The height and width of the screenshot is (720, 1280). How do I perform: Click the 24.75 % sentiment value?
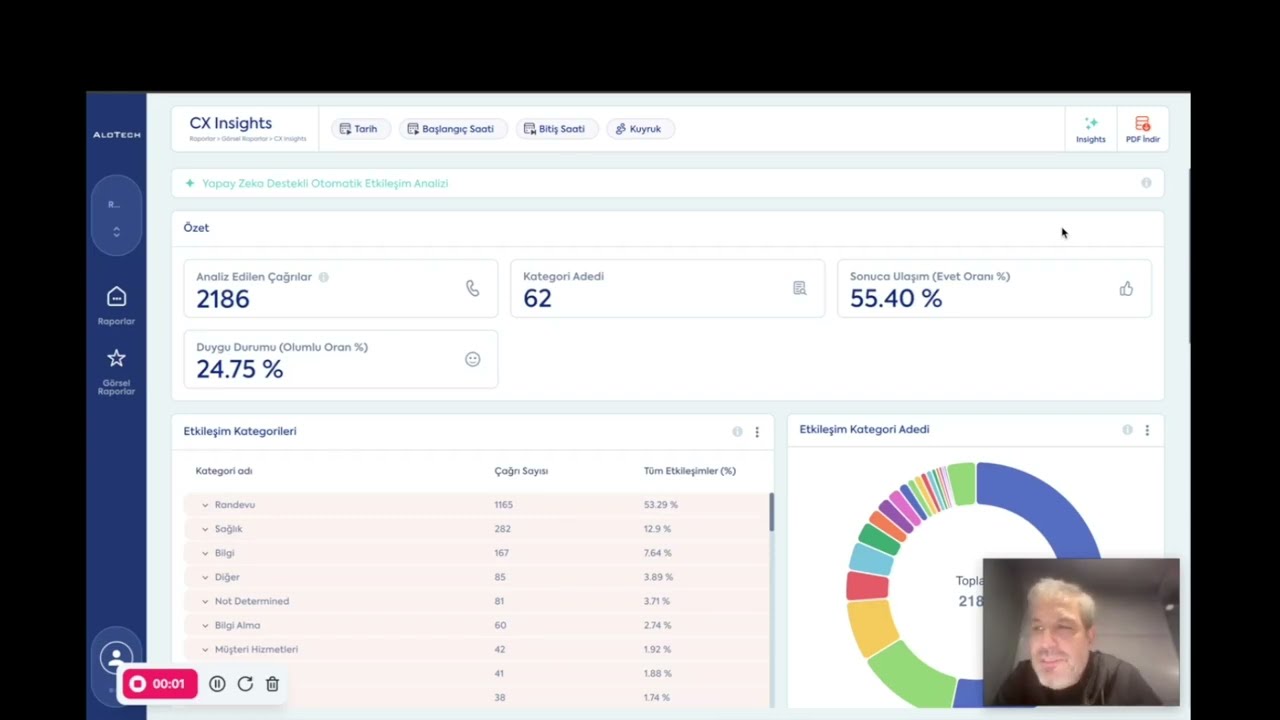[x=240, y=369]
